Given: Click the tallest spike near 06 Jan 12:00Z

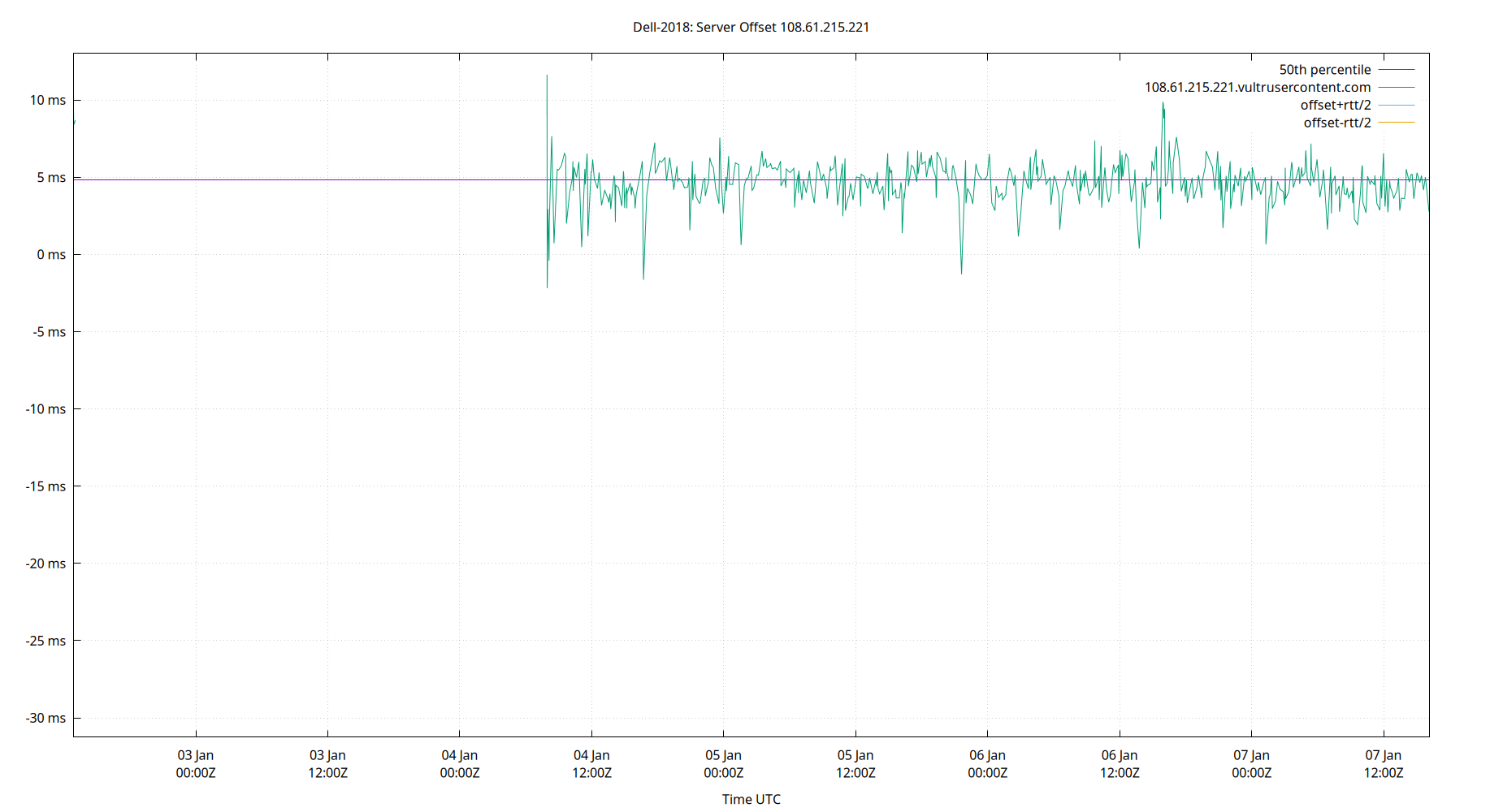Looking at the screenshot, I should tap(1164, 104).
